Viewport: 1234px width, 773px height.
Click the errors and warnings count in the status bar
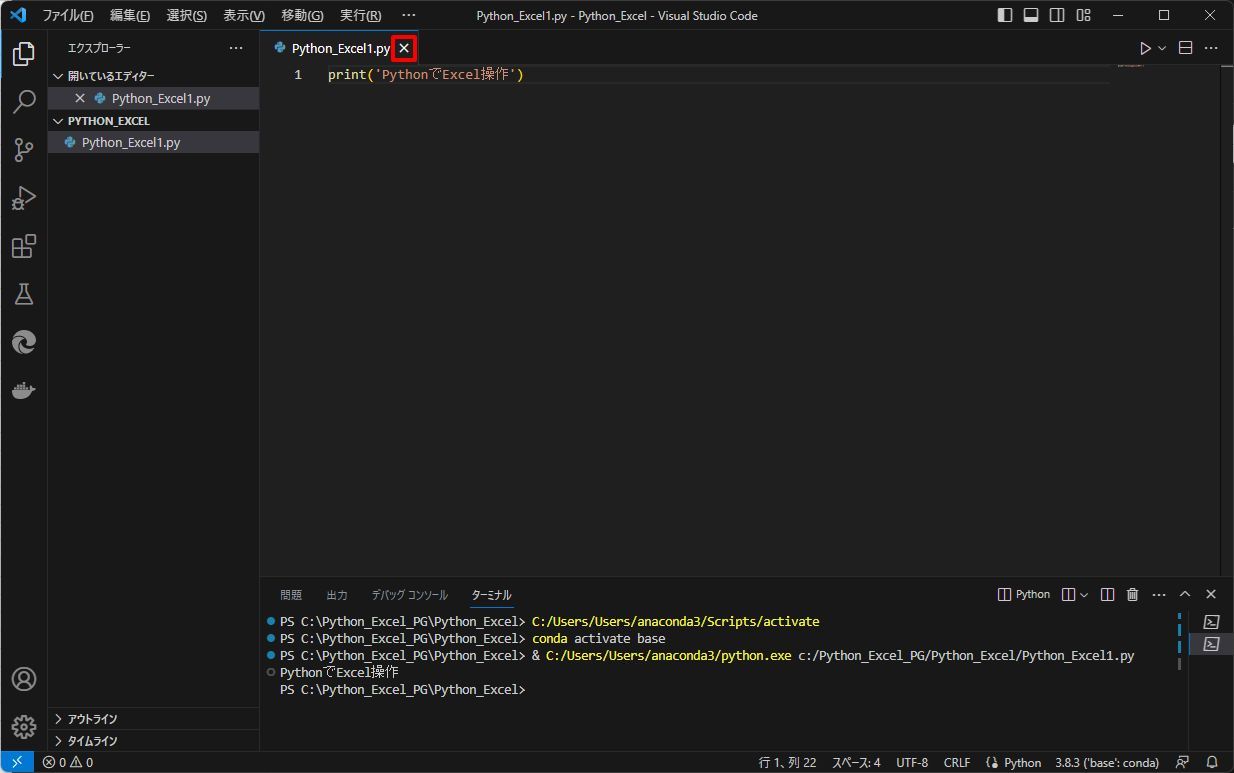coord(67,762)
